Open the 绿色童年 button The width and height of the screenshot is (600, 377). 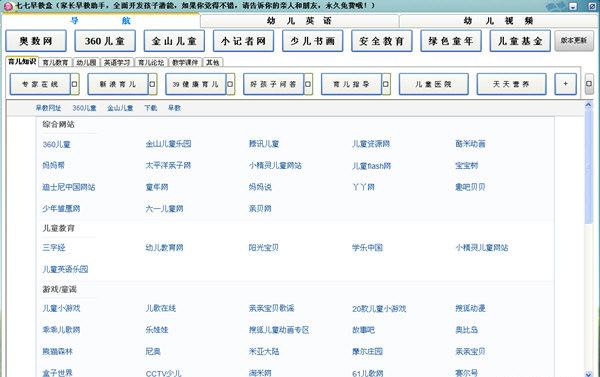tap(451, 41)
